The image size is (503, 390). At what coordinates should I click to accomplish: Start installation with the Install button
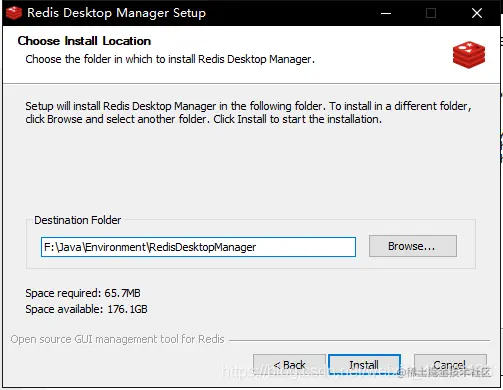point(364,365)
